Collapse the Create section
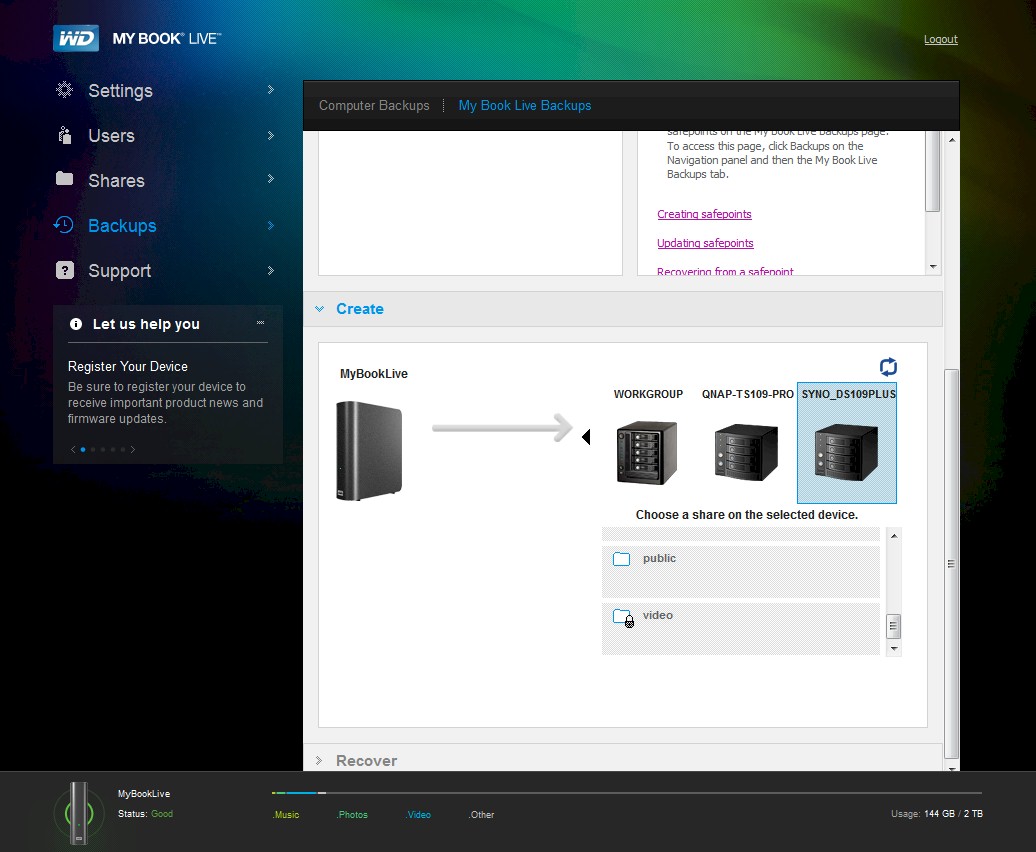This screenshot has height=852, width=1036. click(320, 308)
